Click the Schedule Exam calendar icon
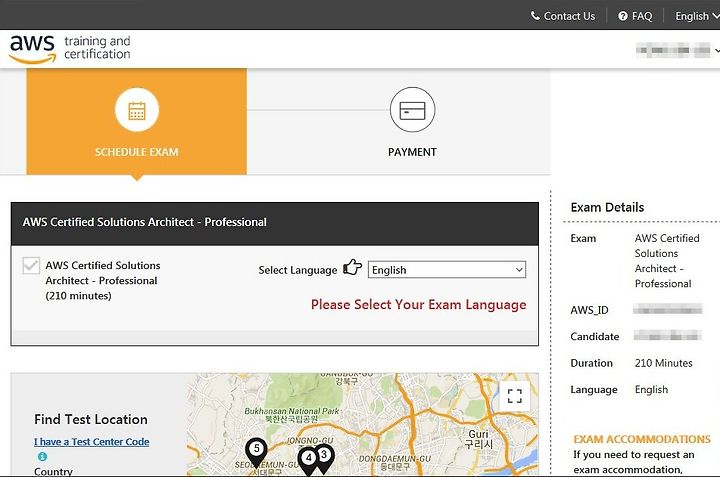The height and width of the screenshot is (477, 720). click(x=137, y=110)
